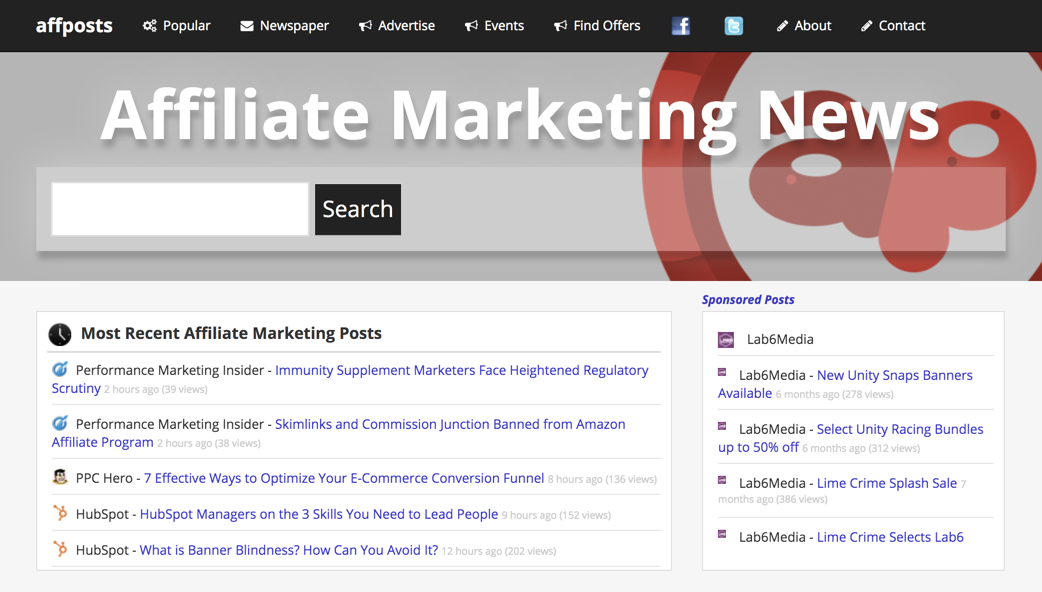The height and width of the screenshot is (592, 1042).
Task: Click the '8 hours ago (136 views)' text
Action: pyautogui.click(x=602, y=479)
